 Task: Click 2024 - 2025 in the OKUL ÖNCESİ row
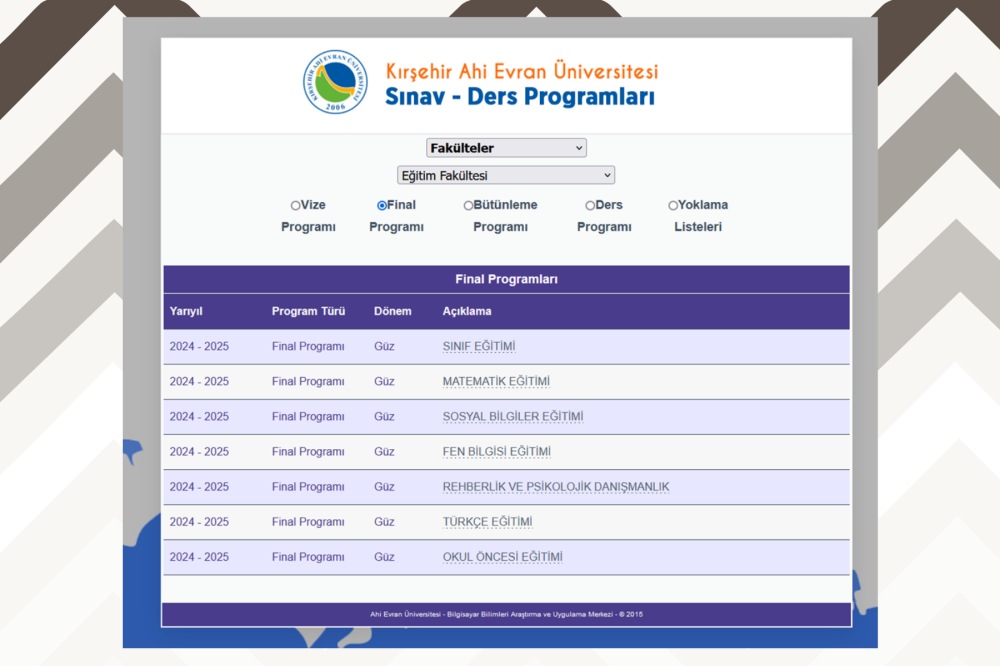pyautogui.click(x=199, y=557)
